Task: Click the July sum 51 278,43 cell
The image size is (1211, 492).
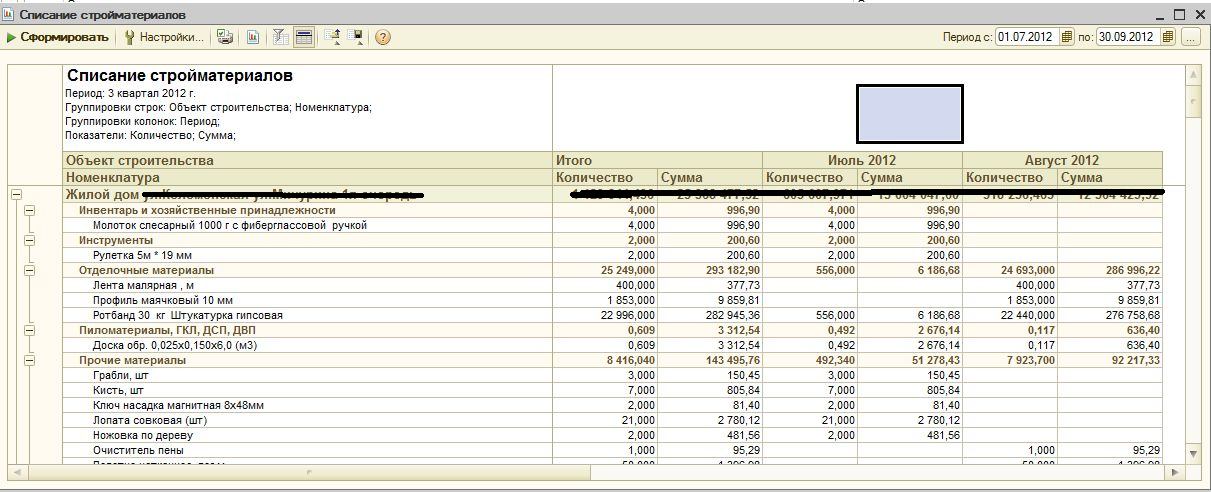Action: click(910, 360)
